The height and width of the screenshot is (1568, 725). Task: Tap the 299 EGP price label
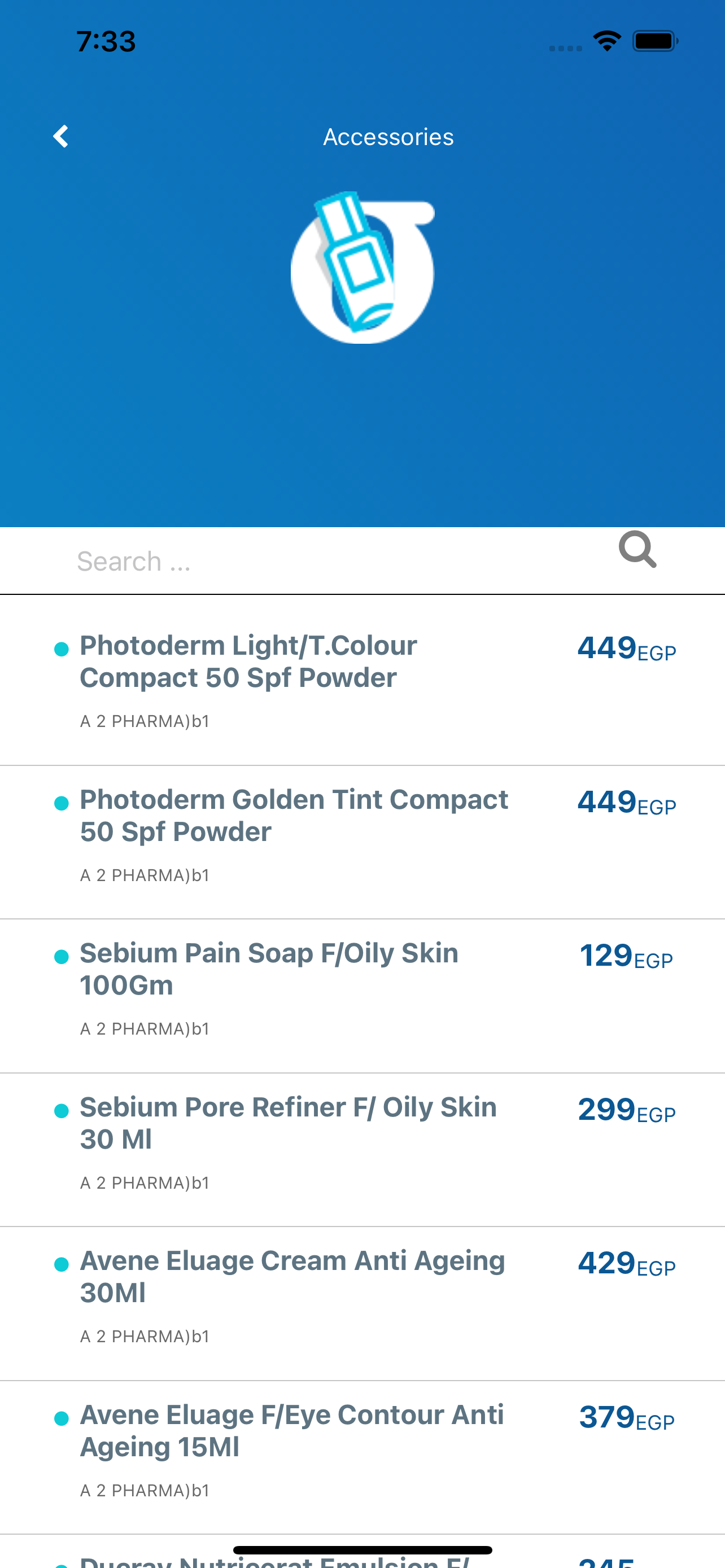[x=626, y=1110]
